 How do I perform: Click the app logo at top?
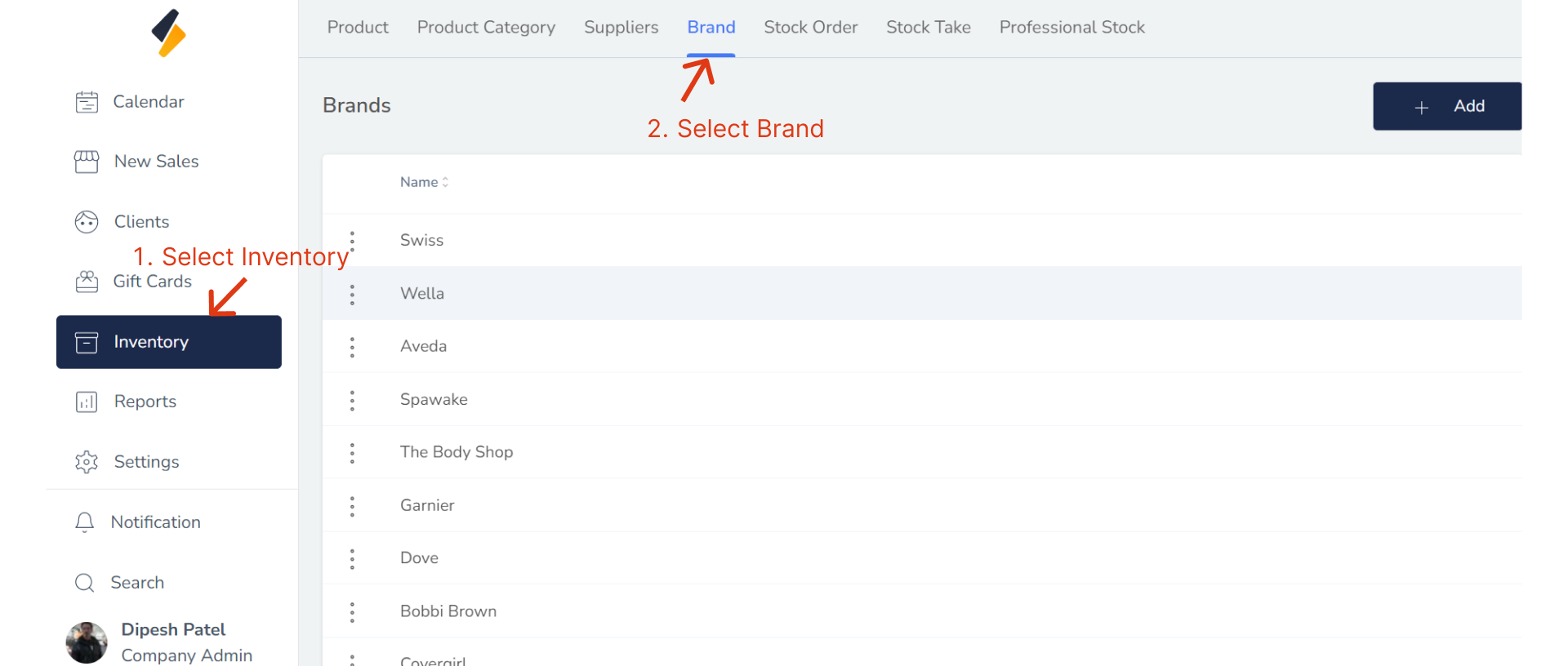click(169, 33)
